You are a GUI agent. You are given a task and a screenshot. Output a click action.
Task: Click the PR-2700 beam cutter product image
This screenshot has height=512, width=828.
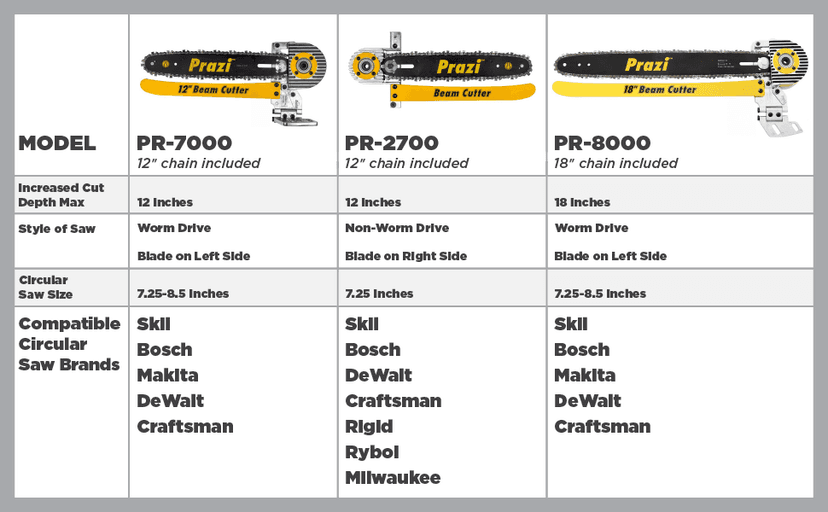[x=441, y=76]
